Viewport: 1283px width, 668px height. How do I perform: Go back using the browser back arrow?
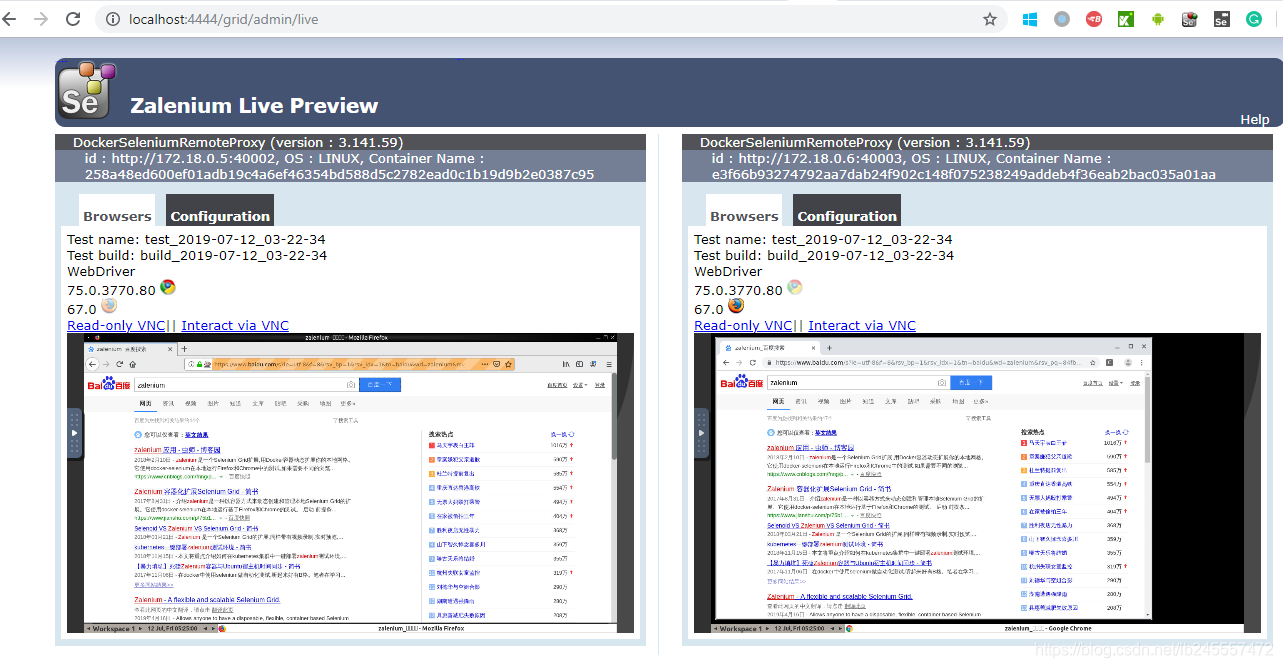[x=9, y=19]
